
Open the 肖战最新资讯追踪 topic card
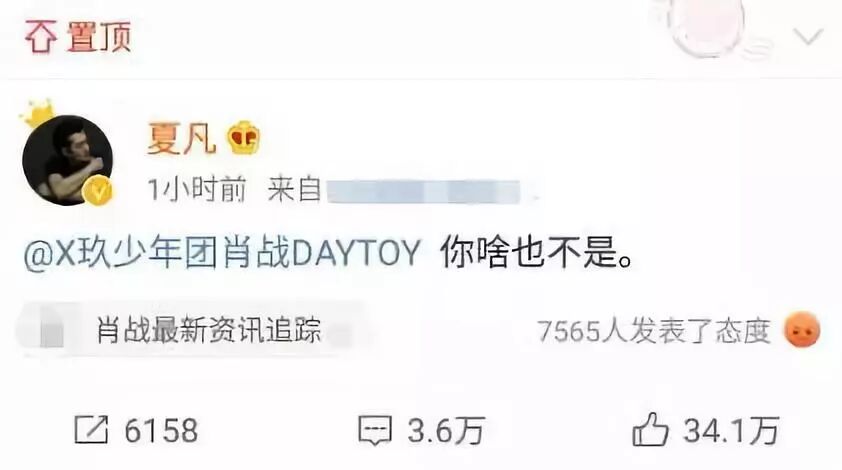click(x=194, y=330)
